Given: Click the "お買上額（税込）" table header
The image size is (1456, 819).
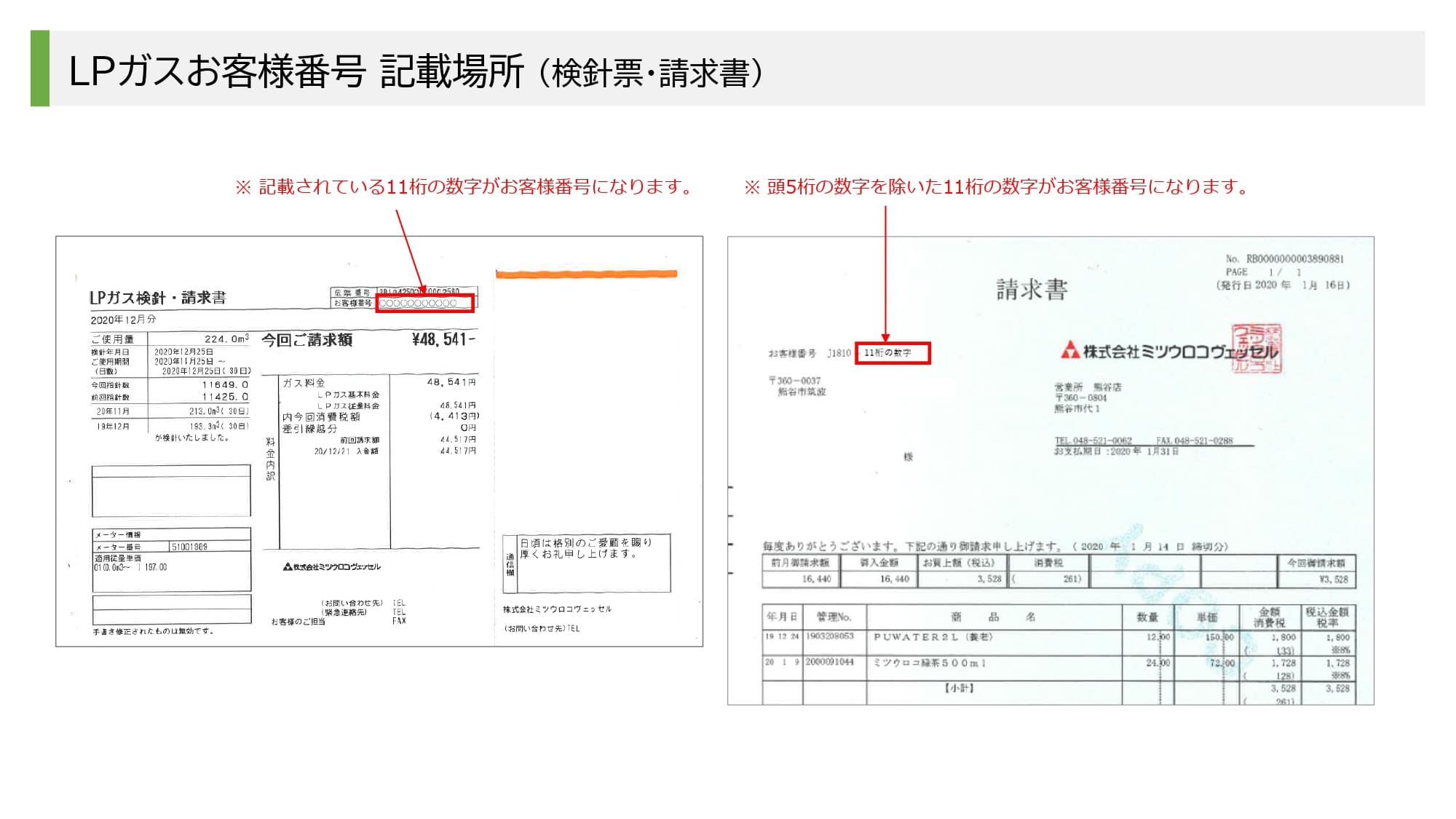Looking at the screenshot, I should click(x=958, y=563).
